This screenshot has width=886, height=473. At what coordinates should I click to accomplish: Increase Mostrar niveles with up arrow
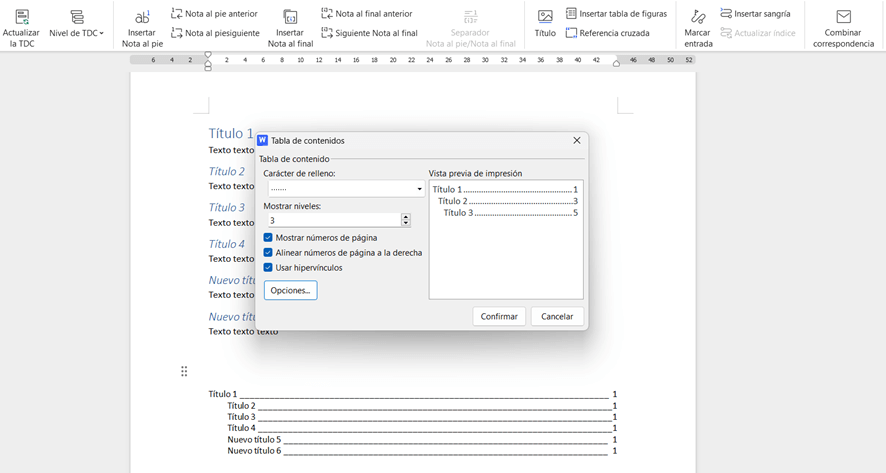[x=405, y=216]
